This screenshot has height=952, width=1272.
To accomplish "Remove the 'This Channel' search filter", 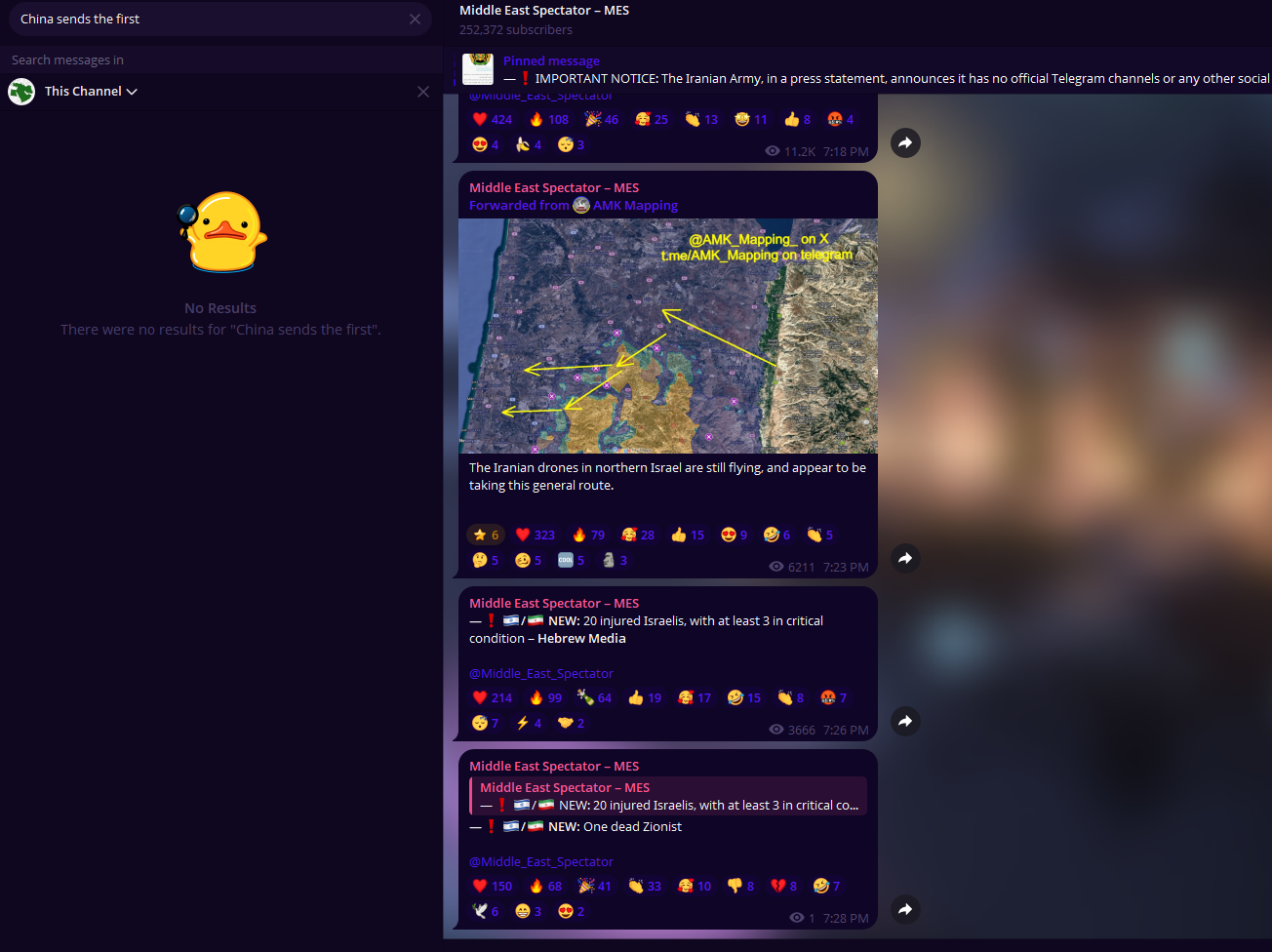I will tap(423, 92).
